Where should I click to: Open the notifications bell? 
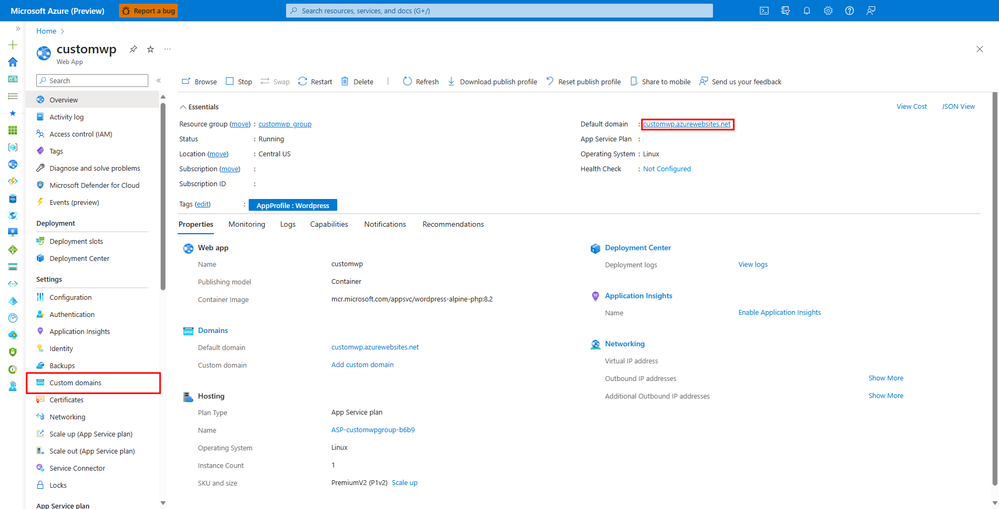coord(807,10)
